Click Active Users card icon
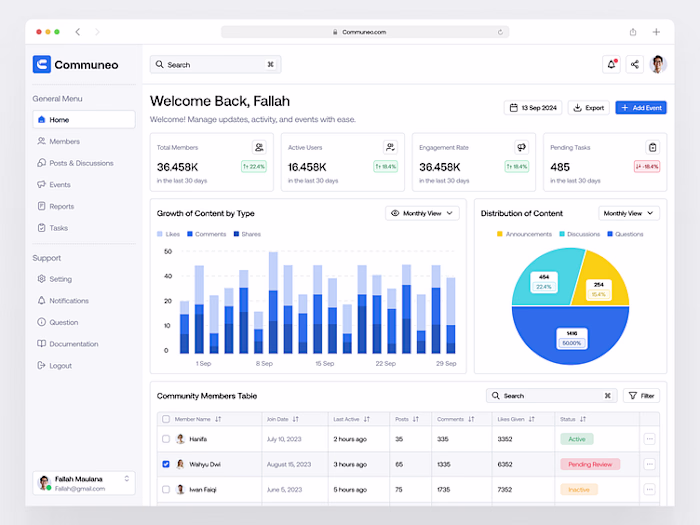Screen dimensions: 700x525 (x=390, y=147)
